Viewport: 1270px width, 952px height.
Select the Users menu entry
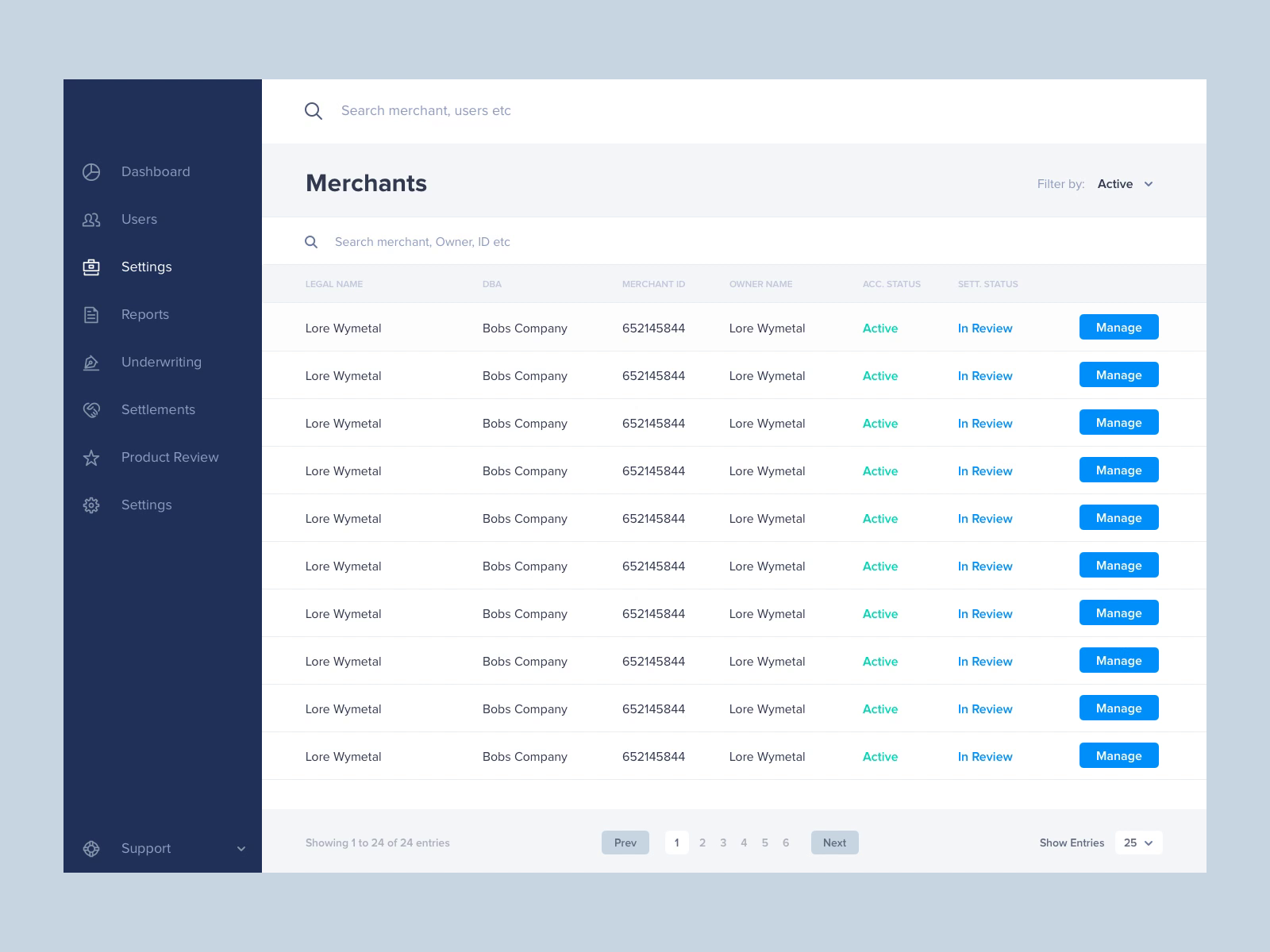[139, 220]
